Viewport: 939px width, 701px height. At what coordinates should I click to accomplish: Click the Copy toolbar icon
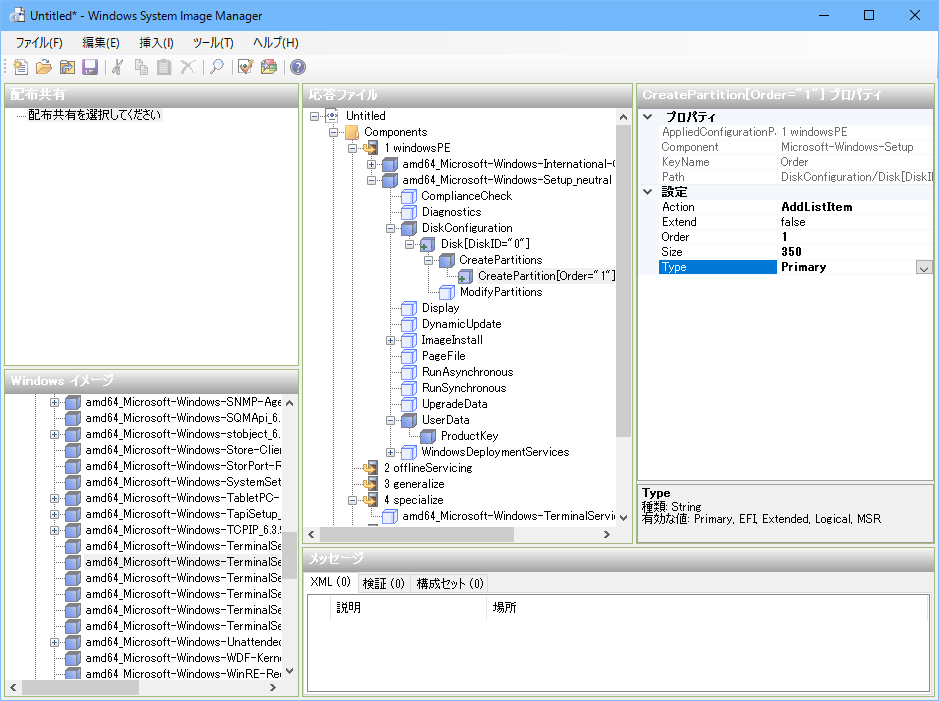click(x=141, y=67)
